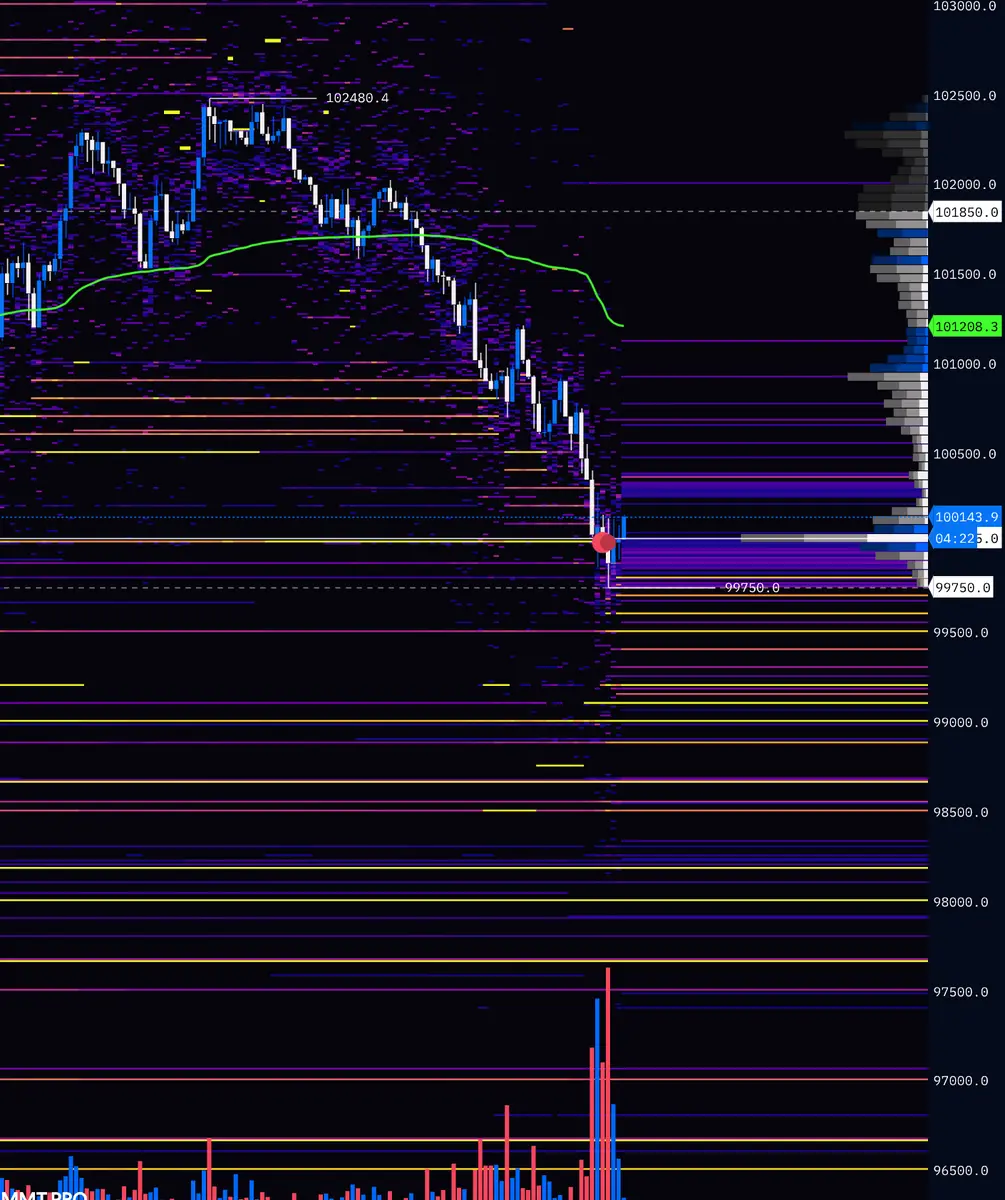The height and width of the screenshot is (1200, 1005).
Task: Click the 98500.0 axis price label
Action: click(961, 812)
